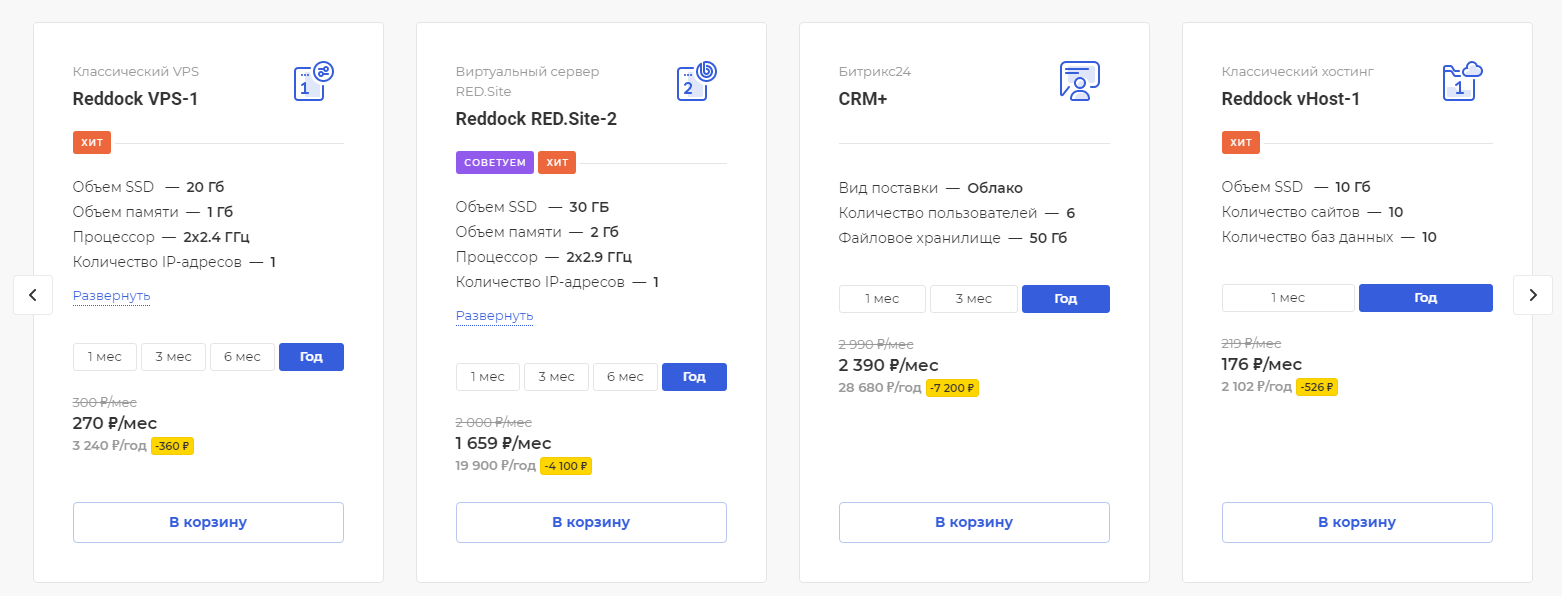This screenshot has height=596, width=1562.
Task: Click the Классический VPS category label
Action: pos(136,72)
